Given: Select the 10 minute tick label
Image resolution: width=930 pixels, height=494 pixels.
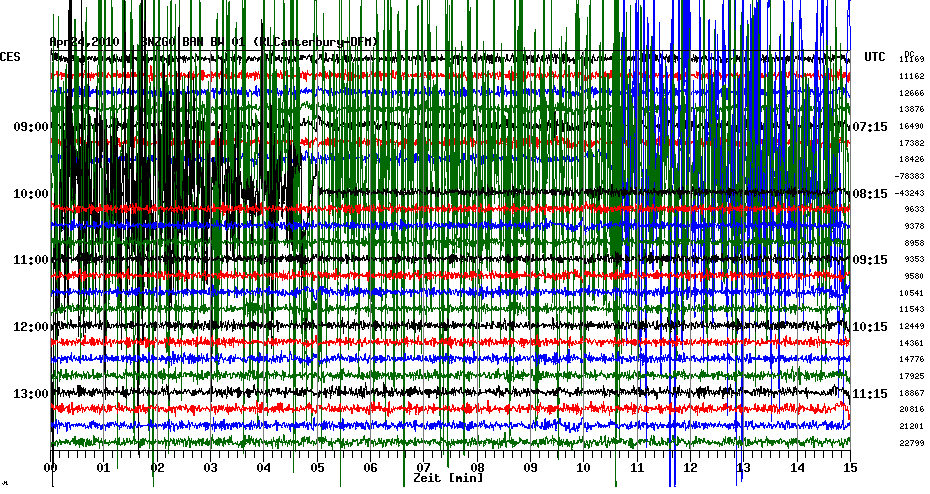Looking at the screenshot, I should [x=584, y=467].
